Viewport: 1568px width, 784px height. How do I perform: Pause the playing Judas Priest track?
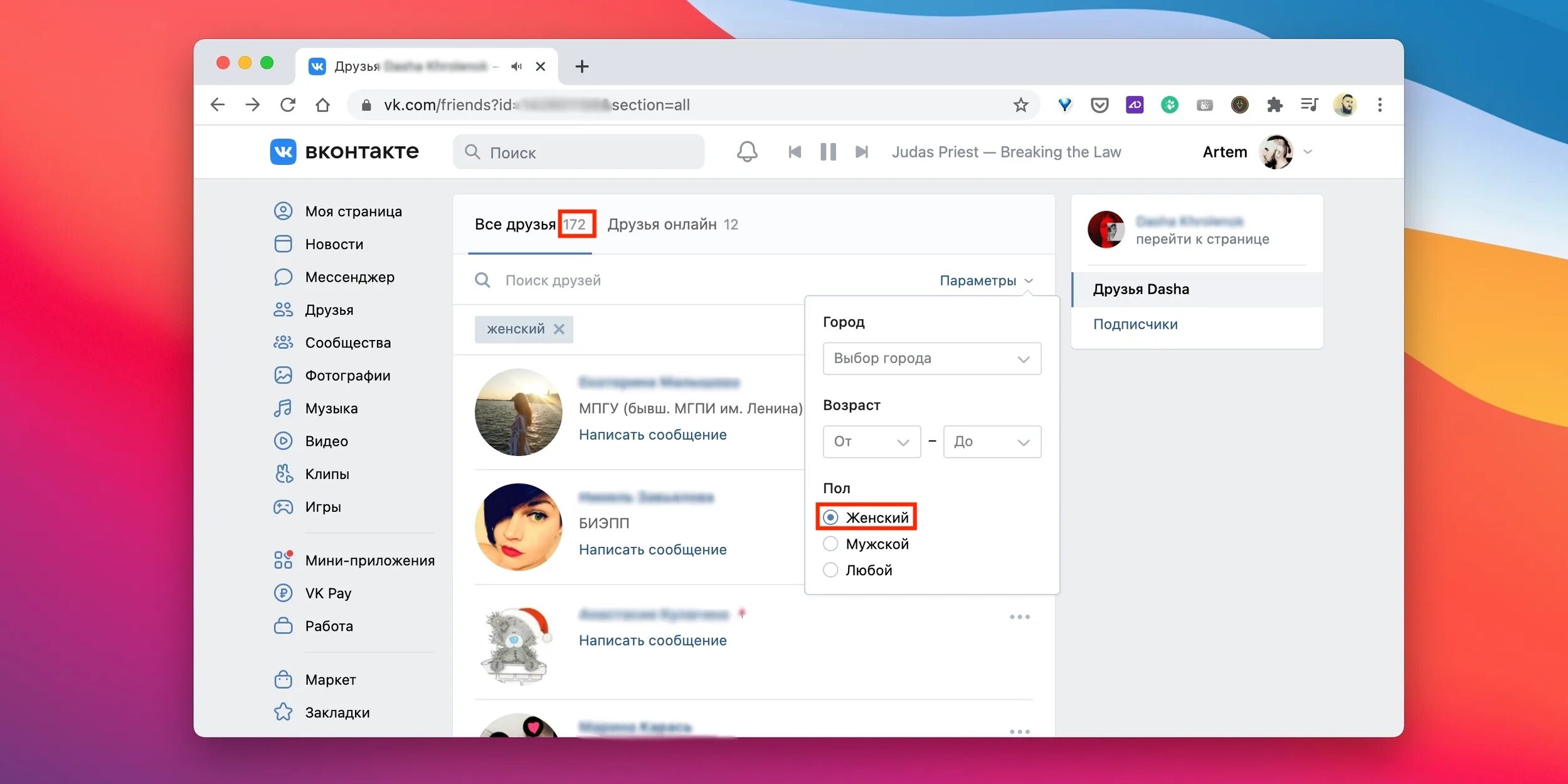point(828,152)
